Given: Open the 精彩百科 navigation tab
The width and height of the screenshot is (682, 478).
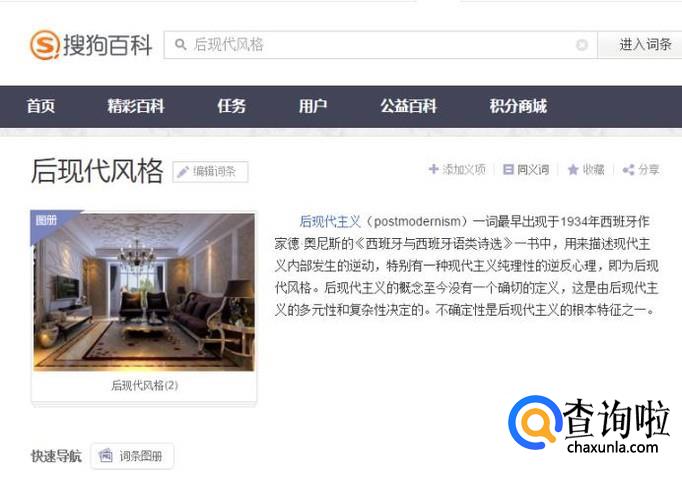Looking at the screenshot, I should click(136, 106).
